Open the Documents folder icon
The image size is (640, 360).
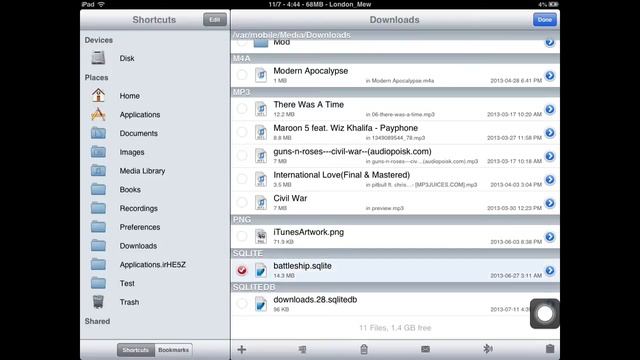pos(98,133)
